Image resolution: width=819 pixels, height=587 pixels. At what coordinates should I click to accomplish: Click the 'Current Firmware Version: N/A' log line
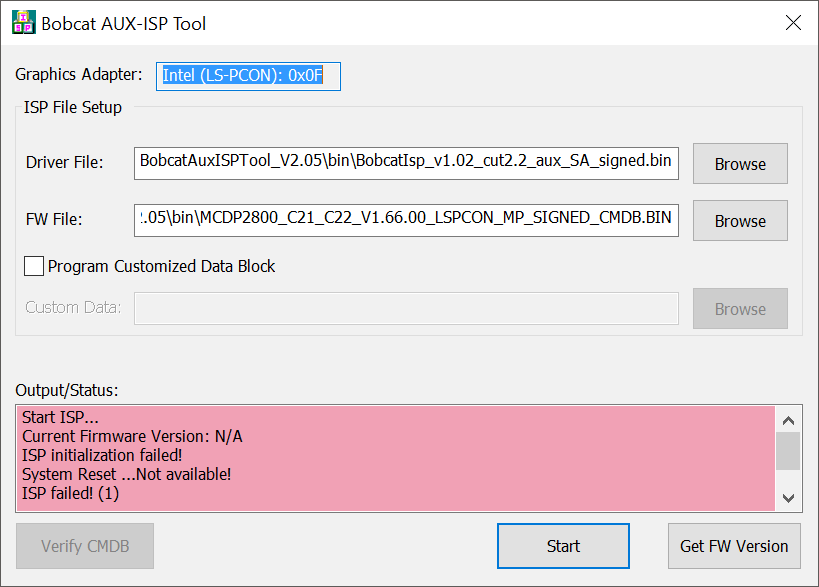coord(132,436)
